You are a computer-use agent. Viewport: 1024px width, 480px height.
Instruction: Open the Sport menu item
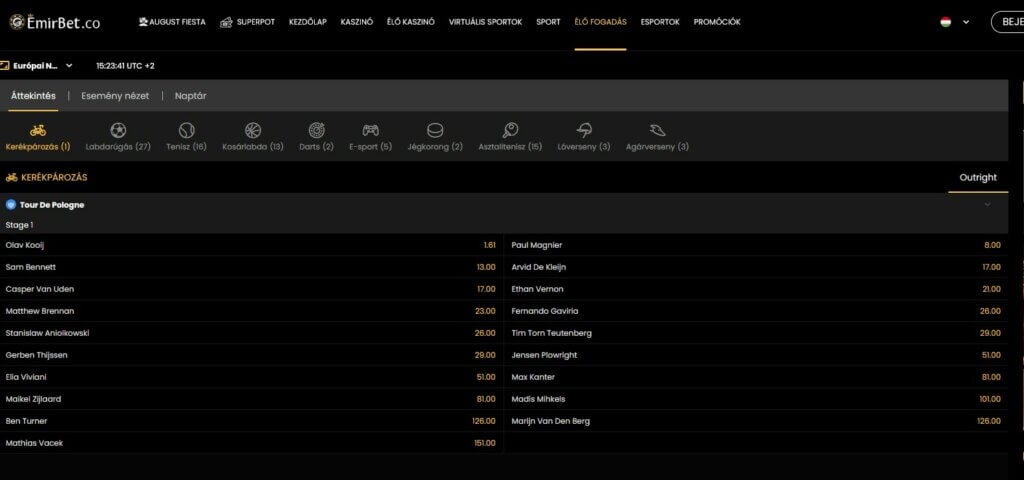[x=549, y=22]
